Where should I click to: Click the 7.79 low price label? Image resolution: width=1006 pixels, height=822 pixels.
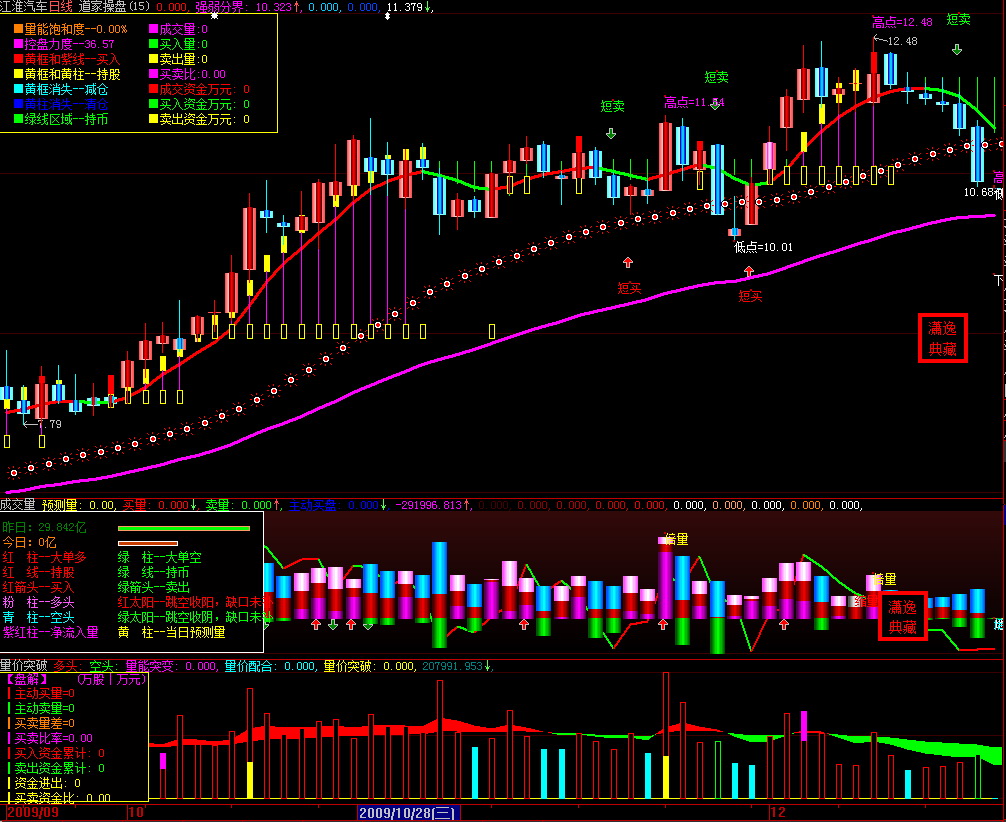49,424
